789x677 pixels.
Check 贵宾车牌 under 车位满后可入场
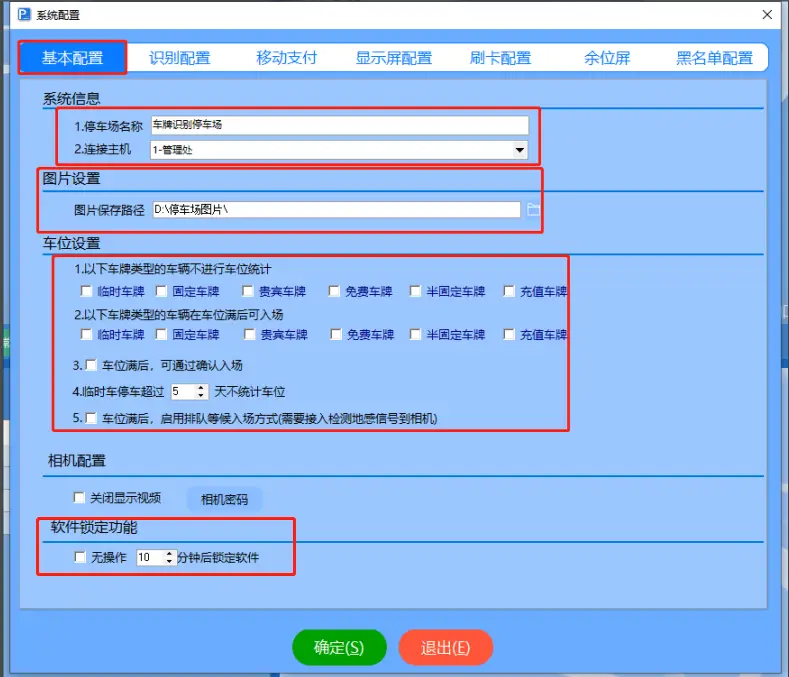[x=250, y=334]
